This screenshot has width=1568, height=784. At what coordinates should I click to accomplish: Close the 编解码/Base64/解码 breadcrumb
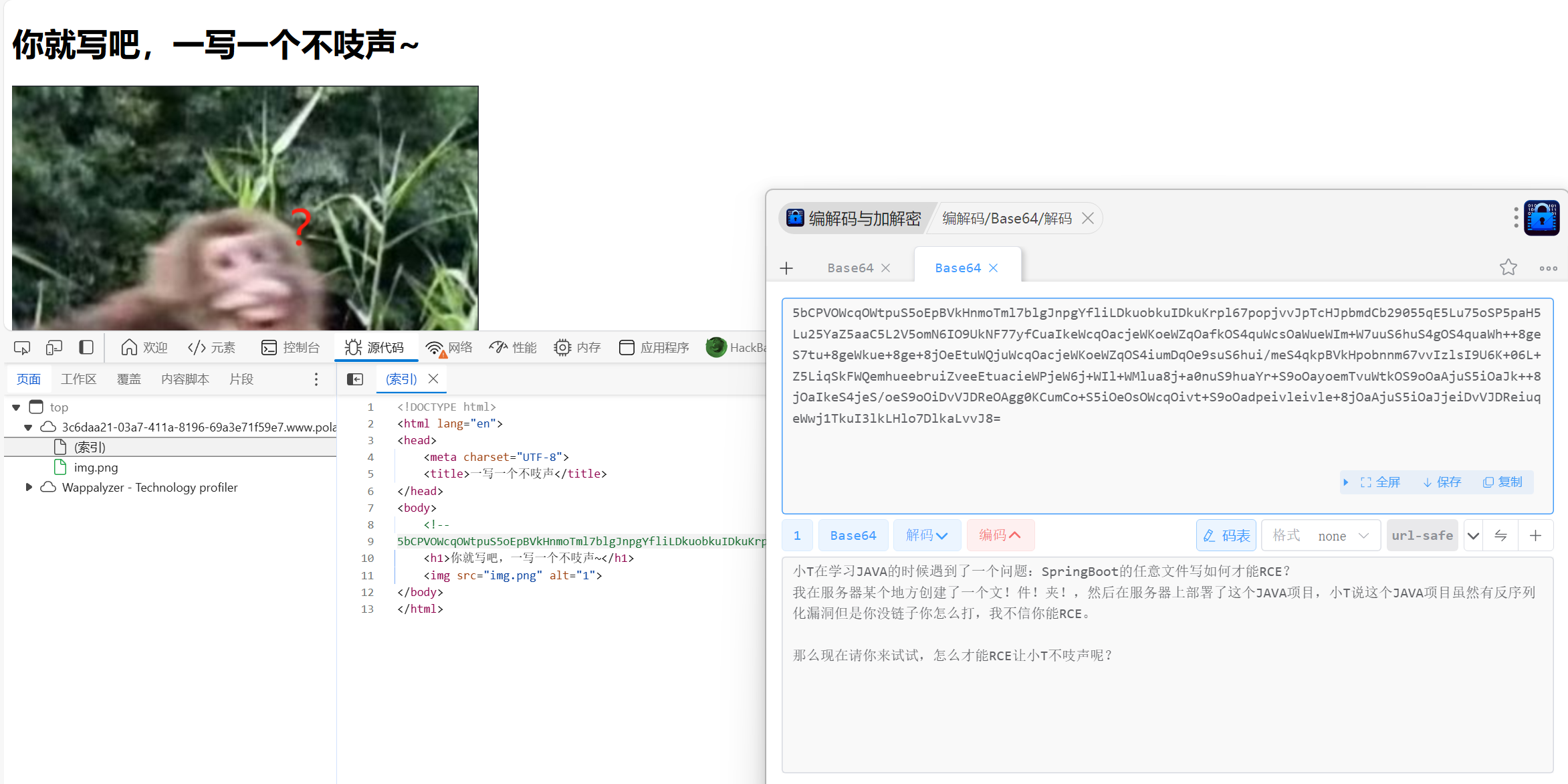[1088, 219]
